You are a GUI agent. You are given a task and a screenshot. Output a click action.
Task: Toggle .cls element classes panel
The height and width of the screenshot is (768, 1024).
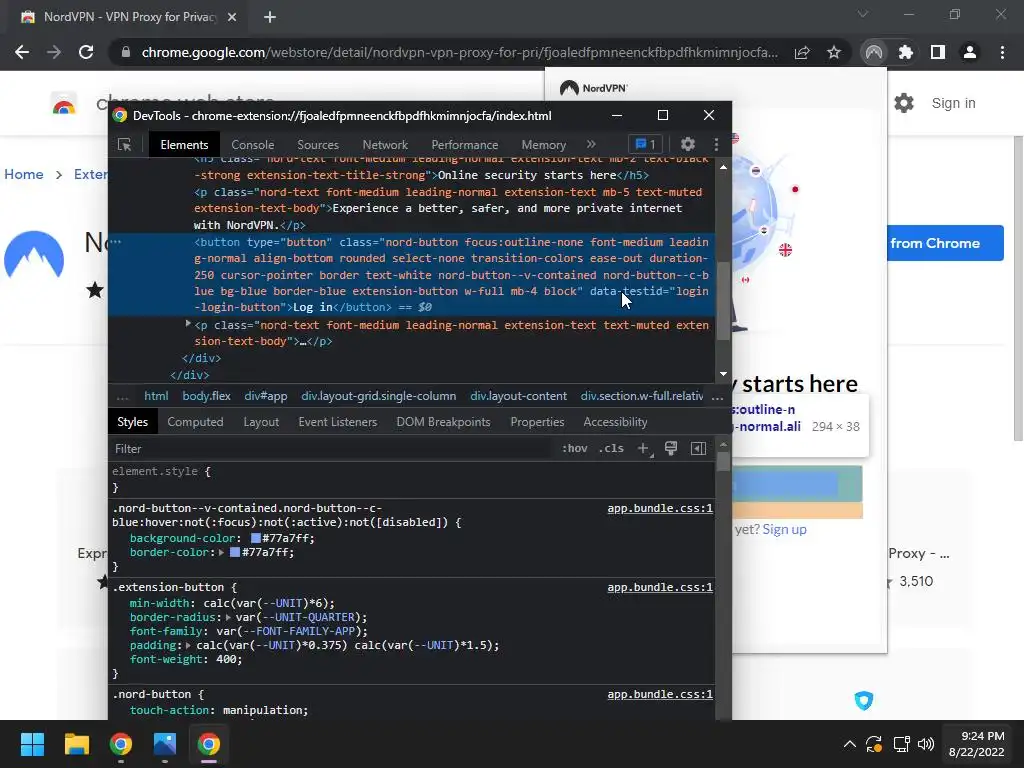611,448
